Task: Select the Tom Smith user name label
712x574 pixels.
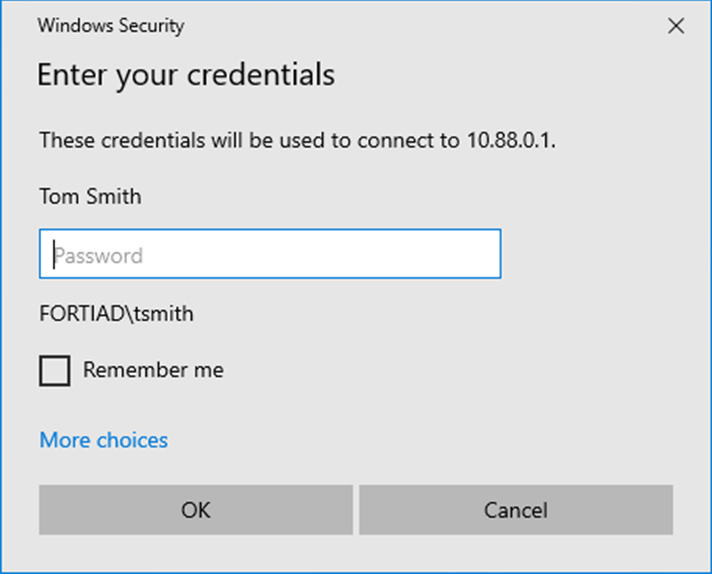Action: tap(90, 196)
